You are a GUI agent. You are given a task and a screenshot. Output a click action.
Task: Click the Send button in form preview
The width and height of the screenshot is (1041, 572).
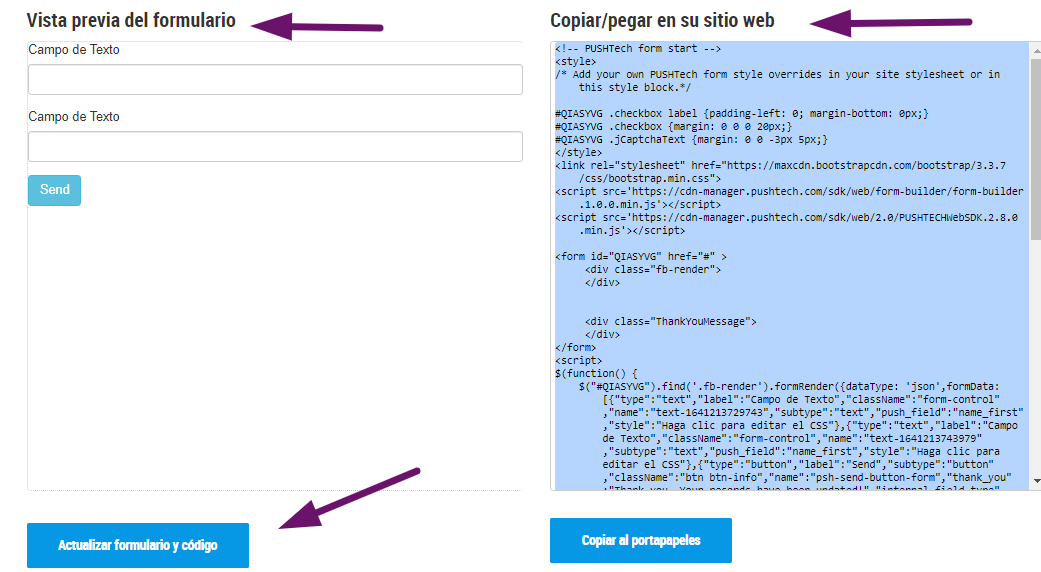click(x=54, y=190)
